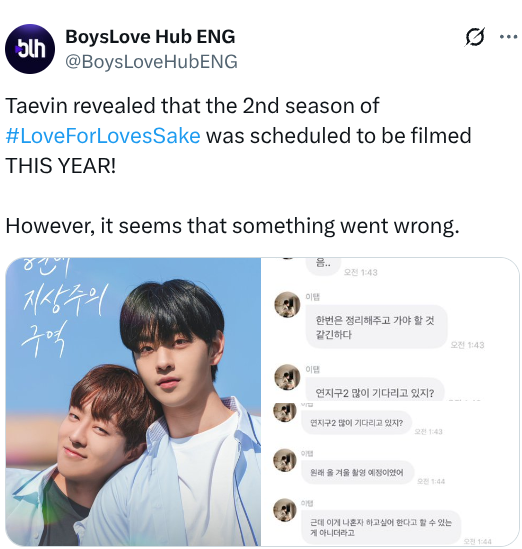Click the chat avatar beside the first message

pos(287,305)
